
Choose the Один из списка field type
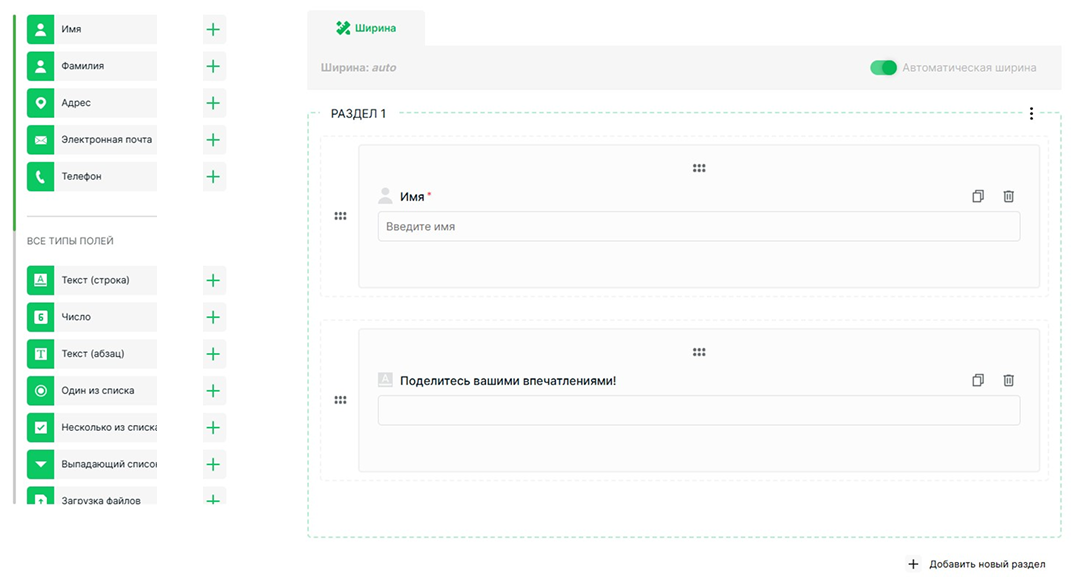click(x=92, y=390)
